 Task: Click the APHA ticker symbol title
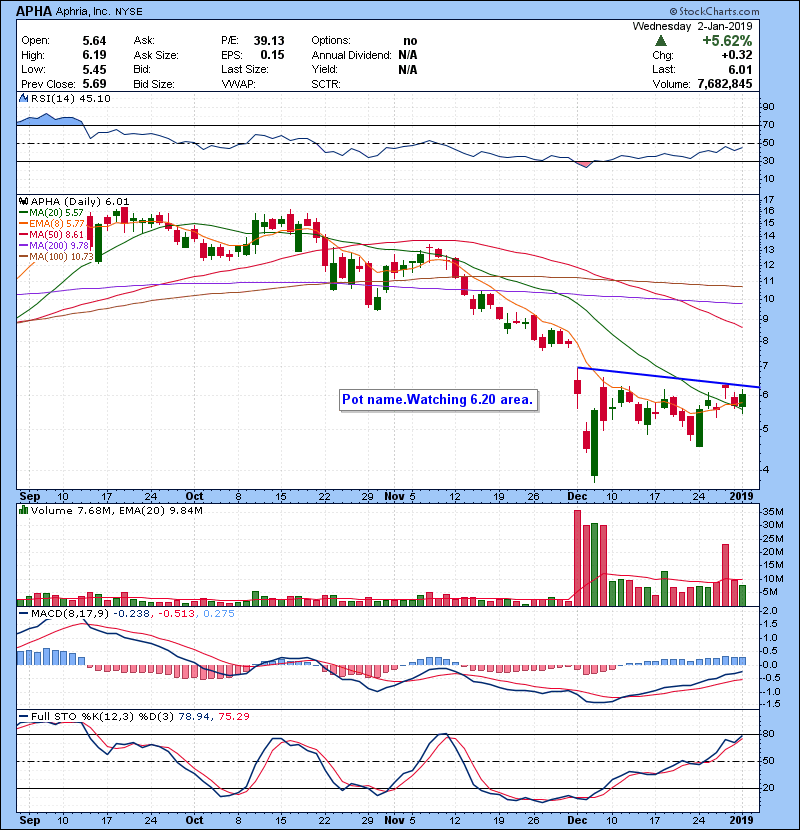click(34, 11)
